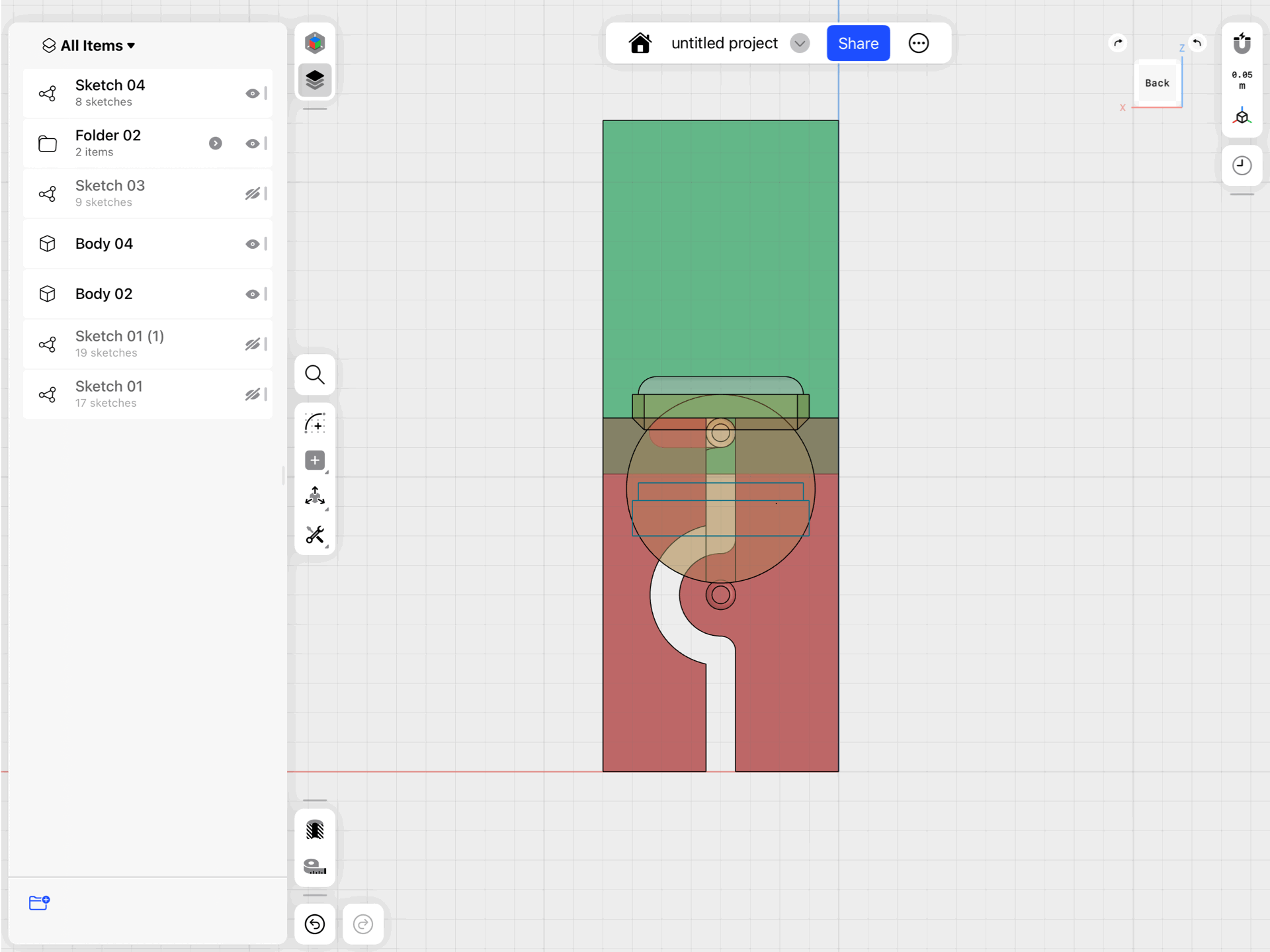Toggle visibility of Sketch 04
This screenshot has height=952, width=1270.
[250, 92]
